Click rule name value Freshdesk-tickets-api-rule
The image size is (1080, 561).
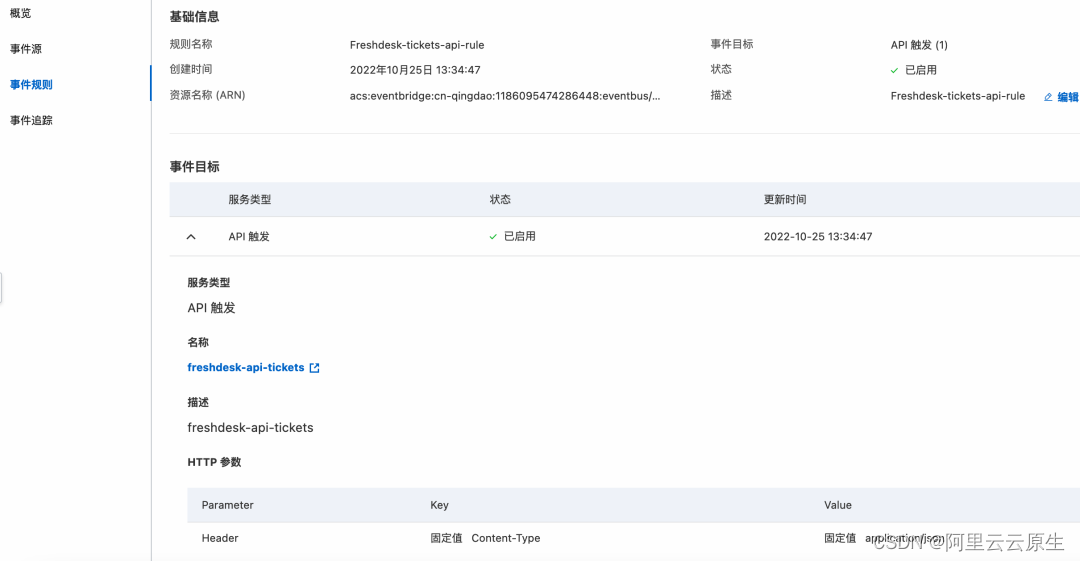pyautogui.click(x=417, y=45)
